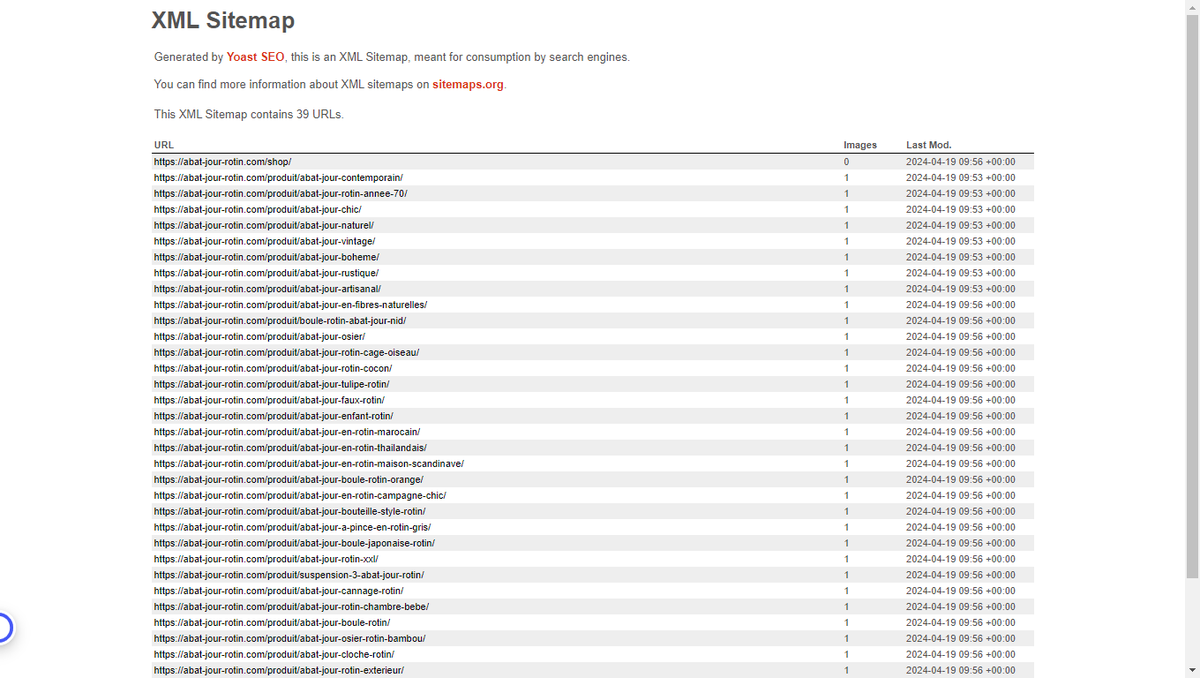Open the abat-jour-boule-rotin-orange URL
Viewport: 1200px width, 678px height.
pyautogui.click(x=288, y=479)
